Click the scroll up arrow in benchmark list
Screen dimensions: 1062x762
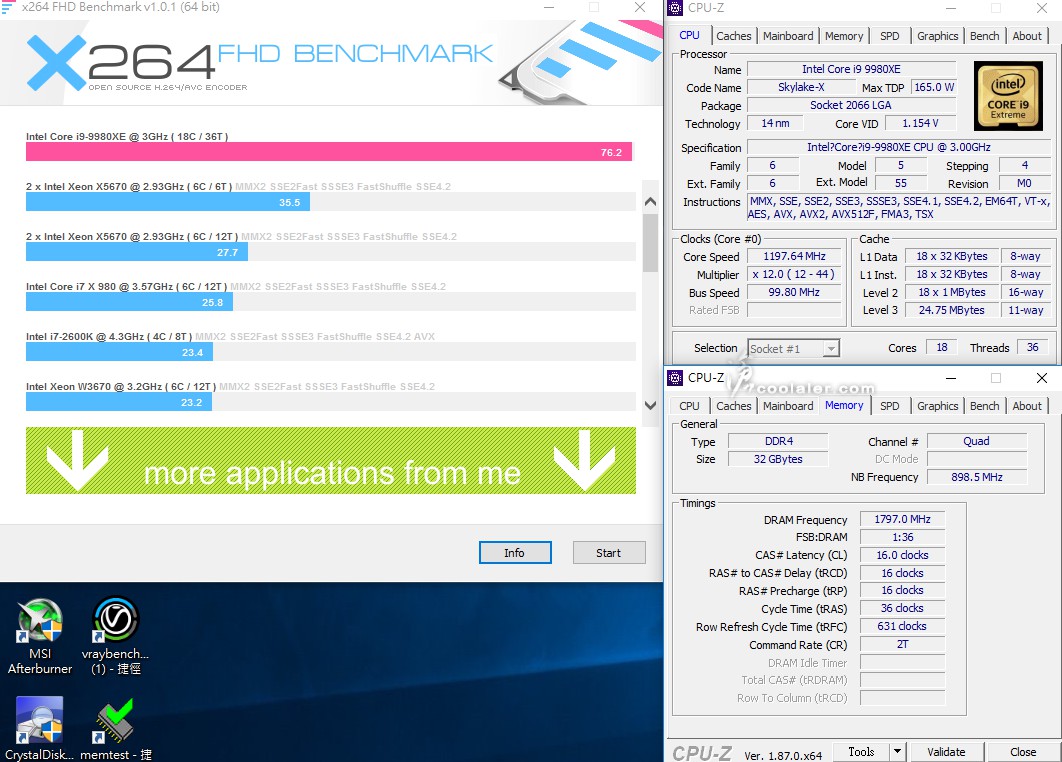(x=650, y=201)
